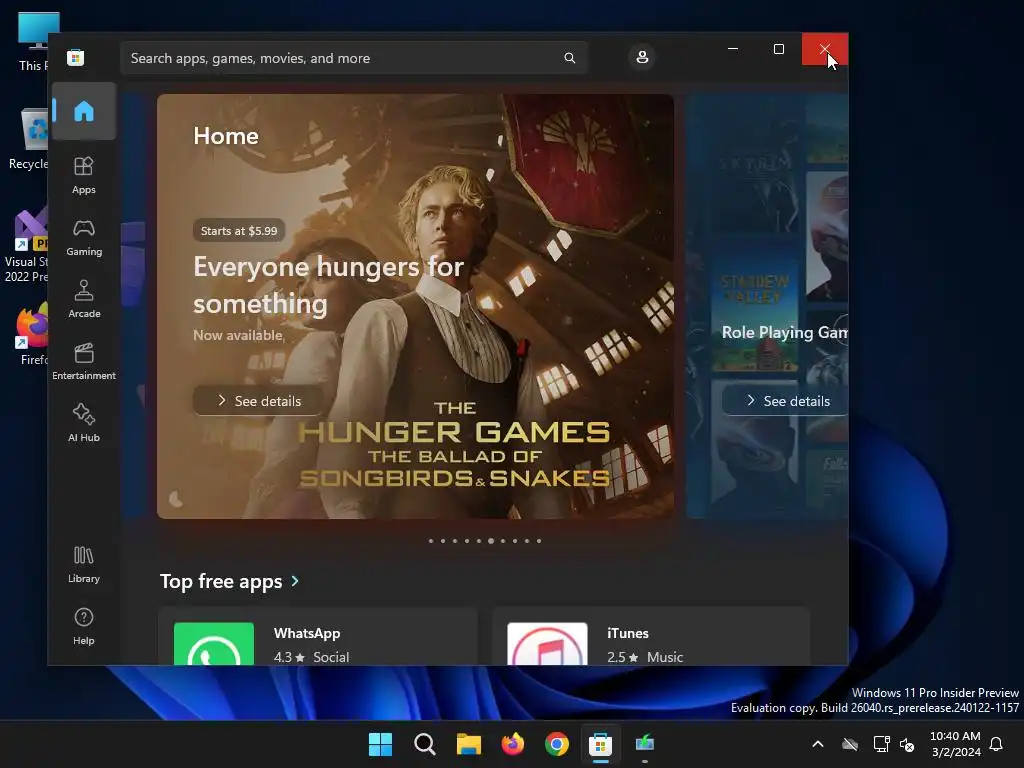Click the taskbar app right of Store
1024x768 pixels.
coord(645,744)
